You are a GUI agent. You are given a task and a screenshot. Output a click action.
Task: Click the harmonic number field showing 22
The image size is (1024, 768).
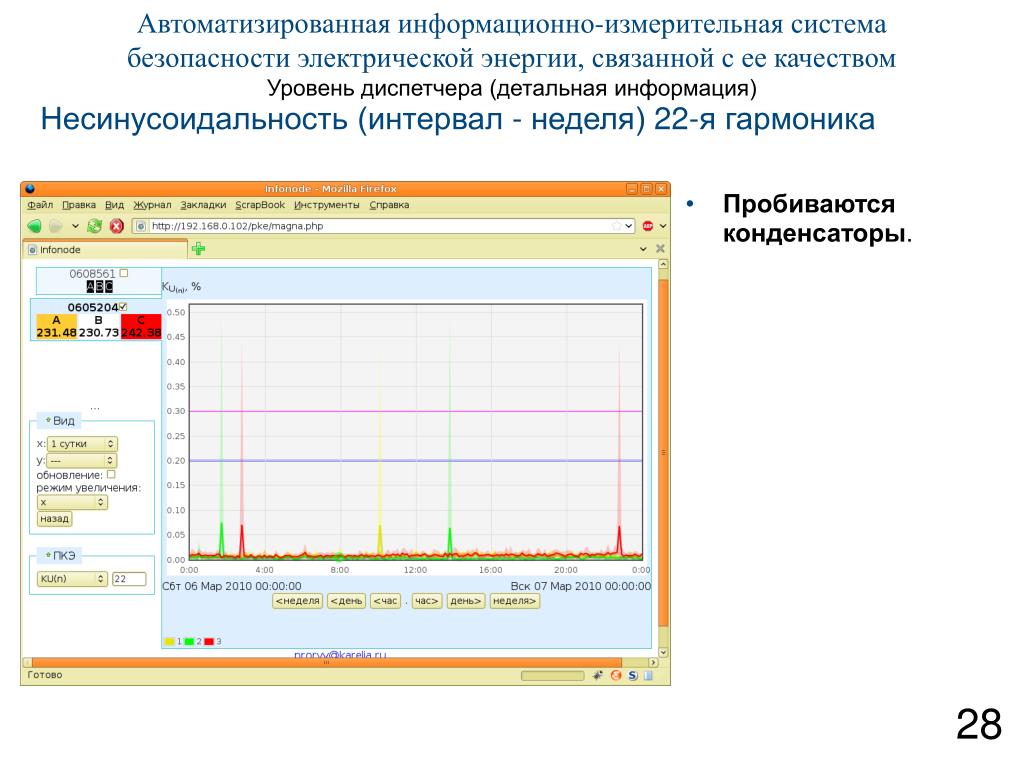129,579
